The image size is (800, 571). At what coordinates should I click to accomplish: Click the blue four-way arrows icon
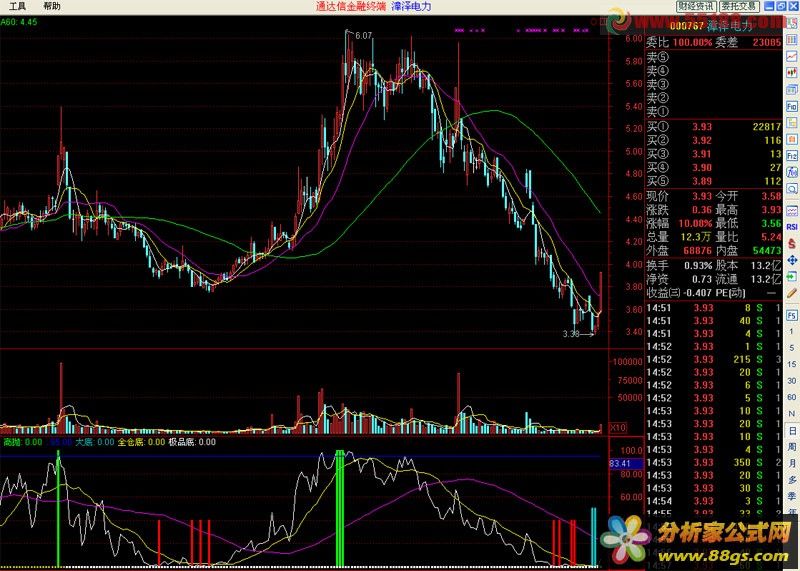click(x=792, y=260)
